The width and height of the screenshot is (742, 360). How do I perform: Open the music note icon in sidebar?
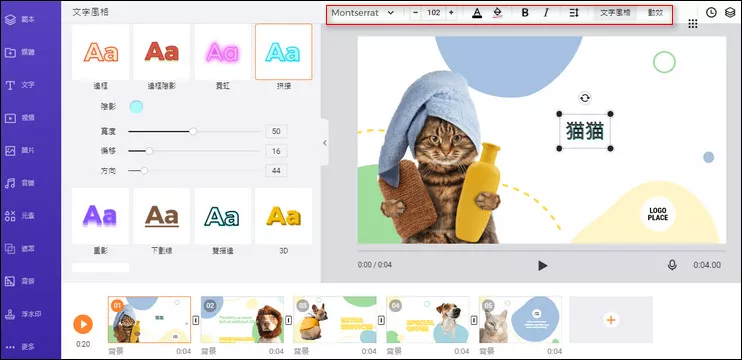coord(10,183)
